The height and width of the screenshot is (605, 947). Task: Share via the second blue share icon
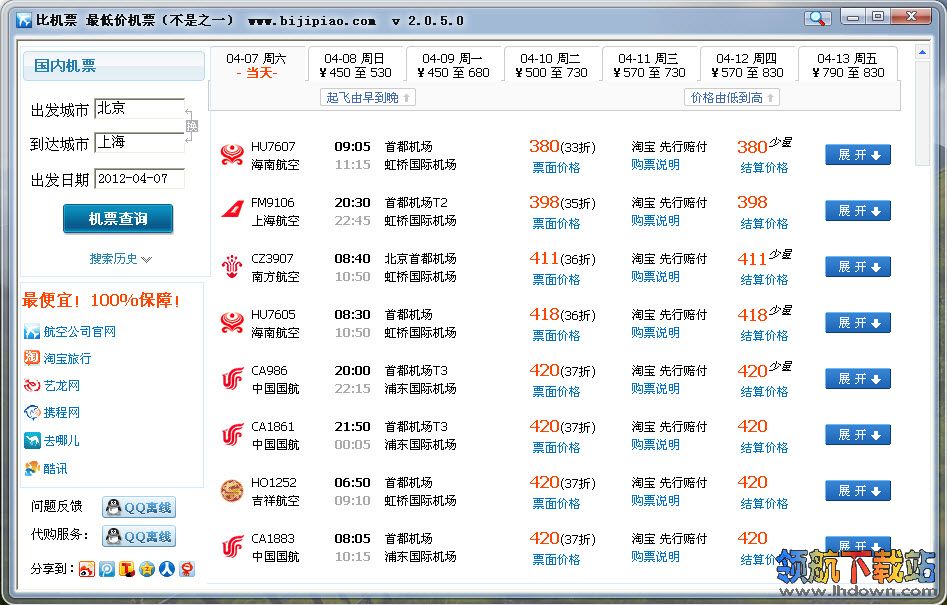pos(107,569)
